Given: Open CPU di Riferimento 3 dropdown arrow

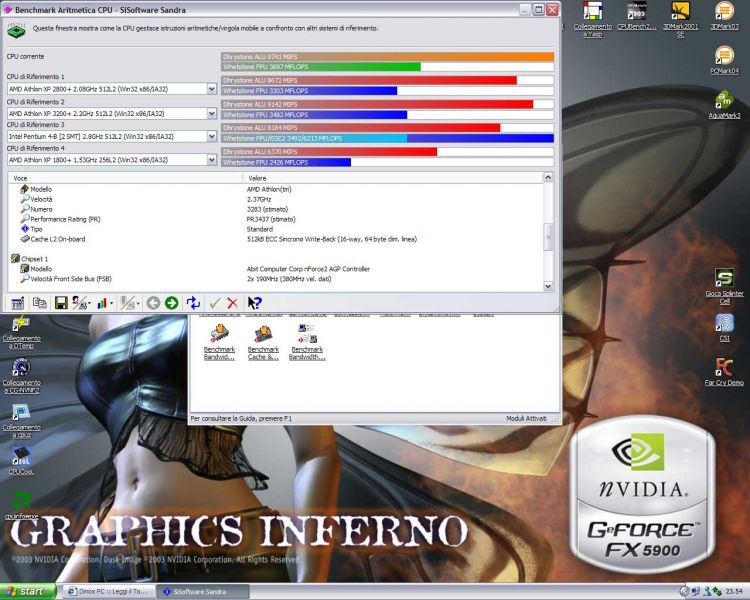Looking at the screenshot, I should (212, 136).
